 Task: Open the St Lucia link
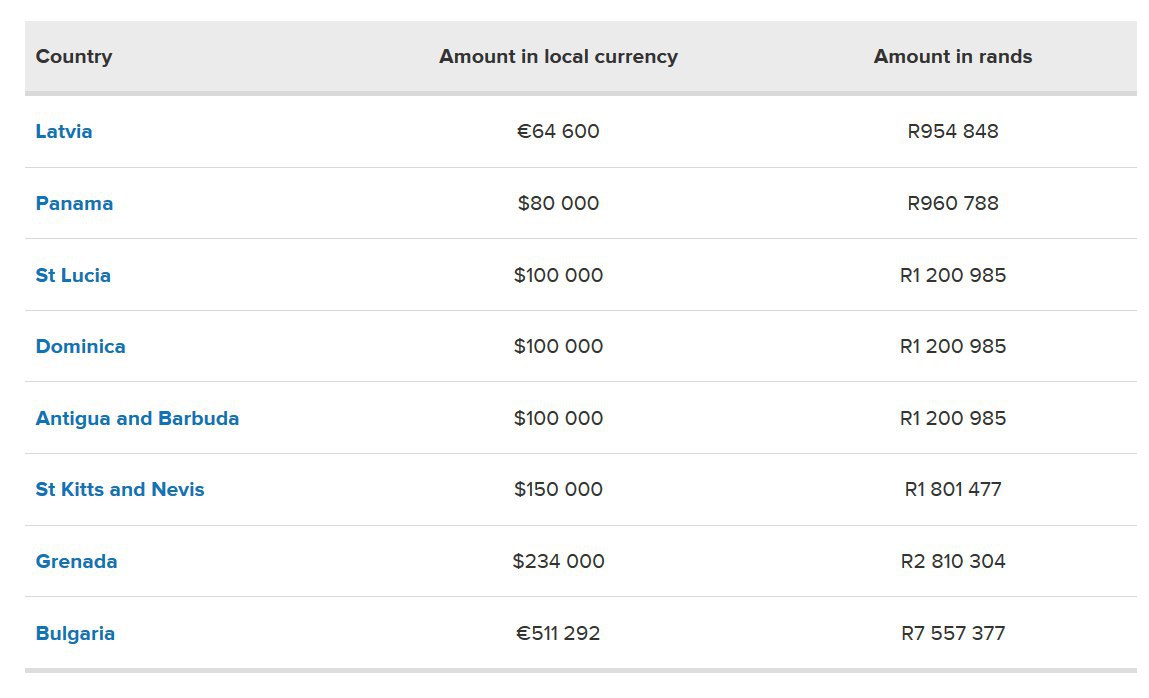(73, 275)
